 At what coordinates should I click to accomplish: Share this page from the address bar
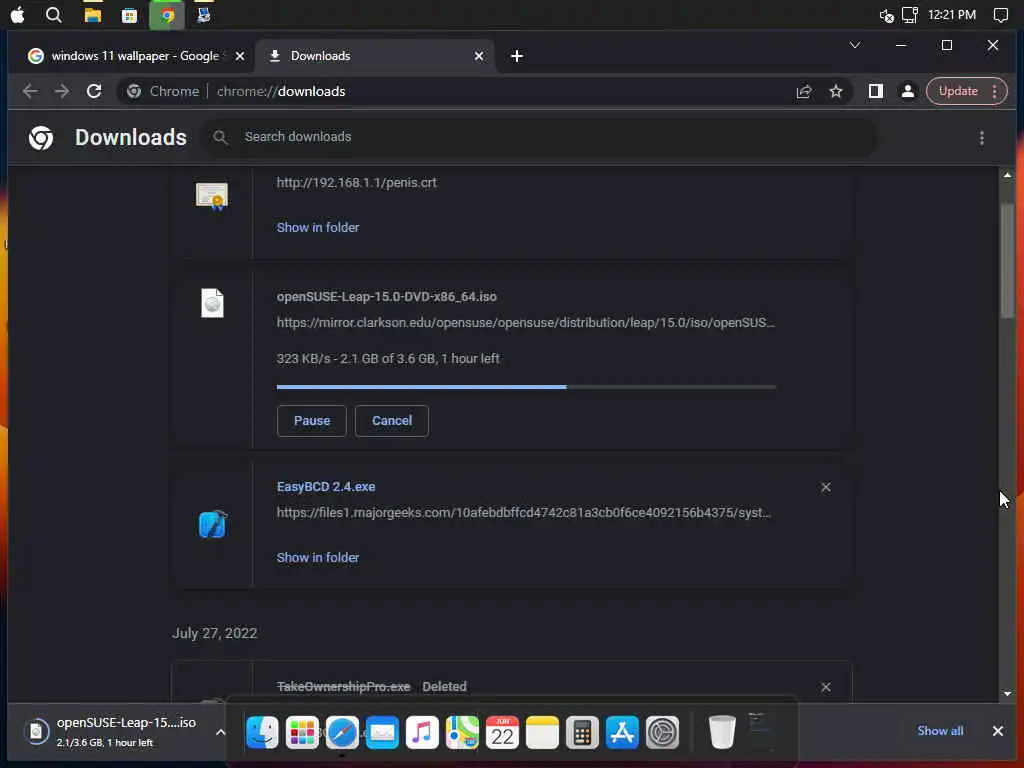click(804, 91)
